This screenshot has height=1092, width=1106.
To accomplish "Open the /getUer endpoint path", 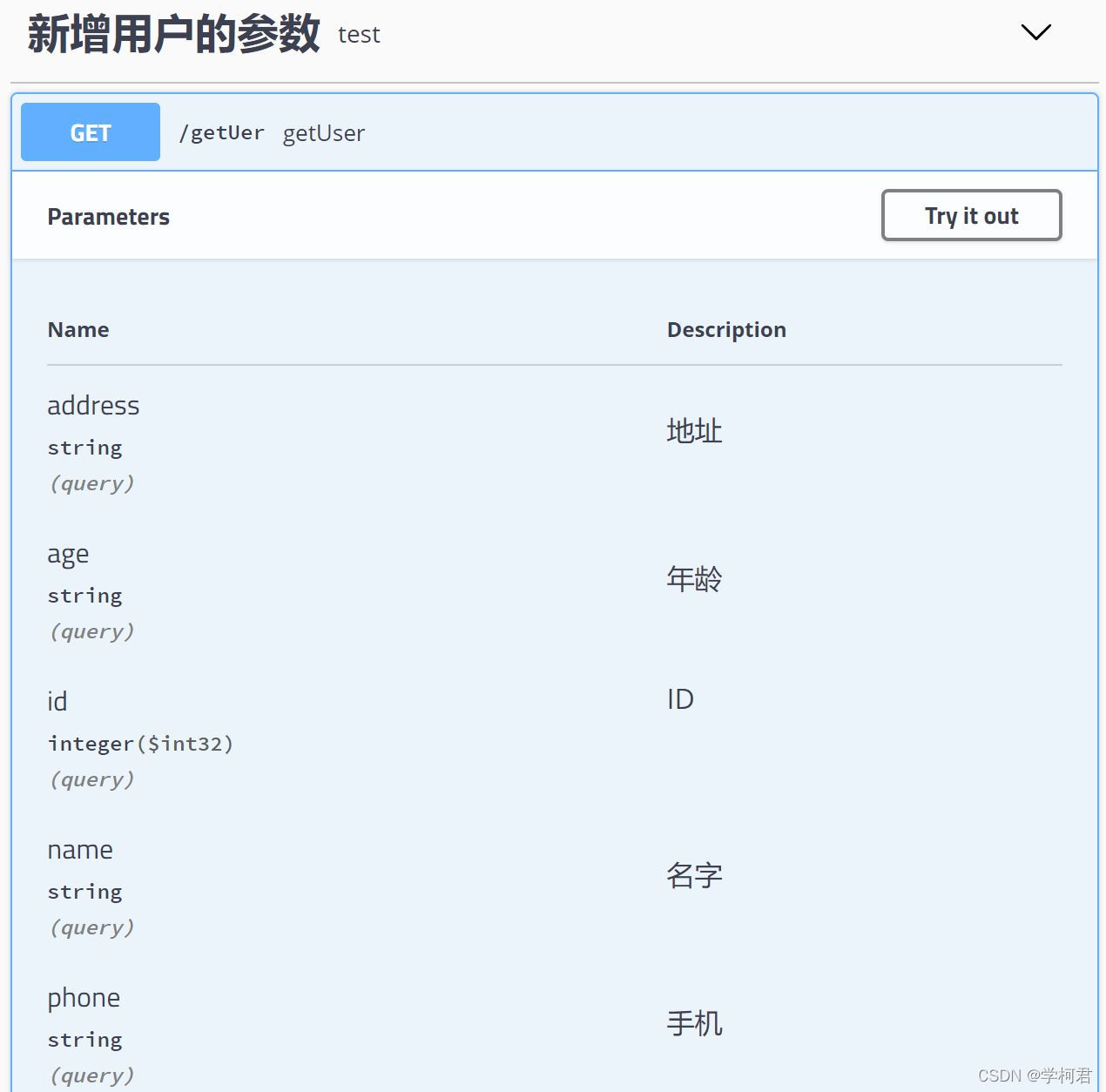I will [221, 132].
